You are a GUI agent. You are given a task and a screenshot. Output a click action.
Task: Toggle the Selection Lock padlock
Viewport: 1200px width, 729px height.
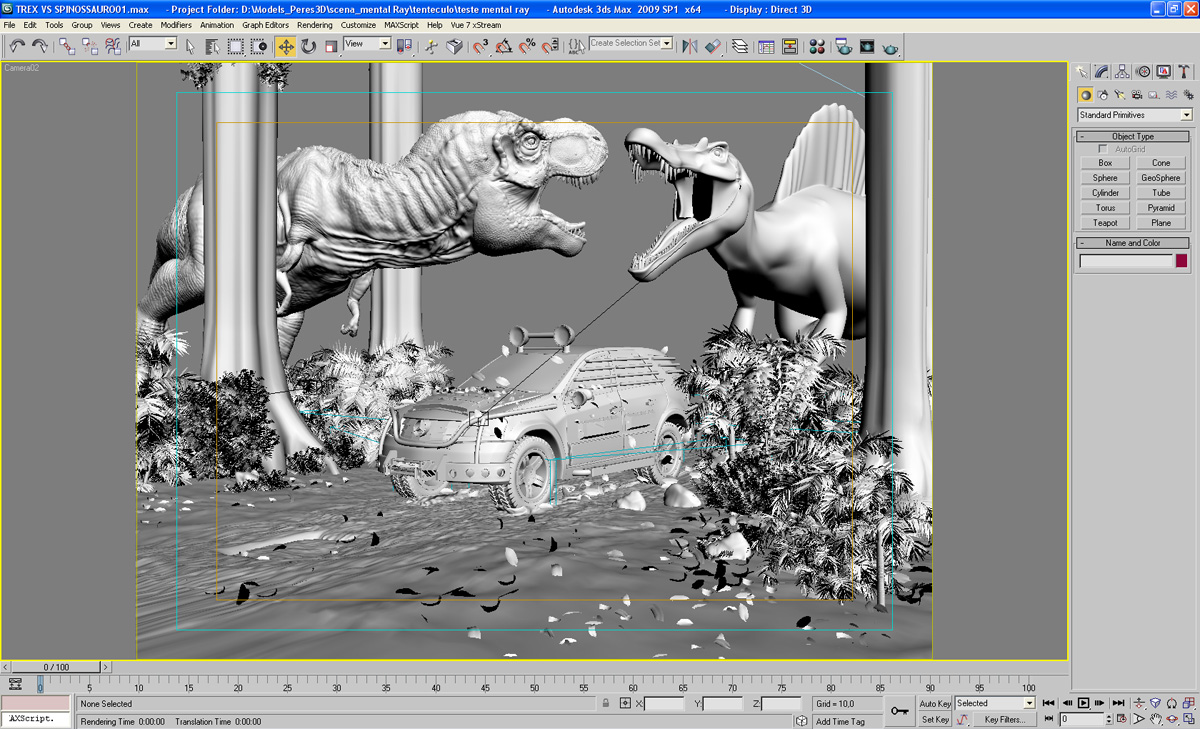click(606, 704)
